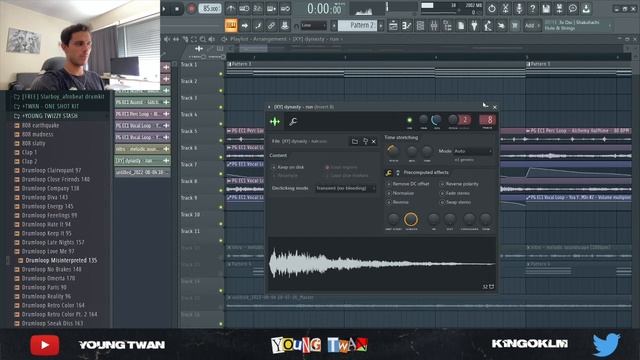Open the Pattern 2 selector
The image size is (640, 360).
(x=358, y=25)
